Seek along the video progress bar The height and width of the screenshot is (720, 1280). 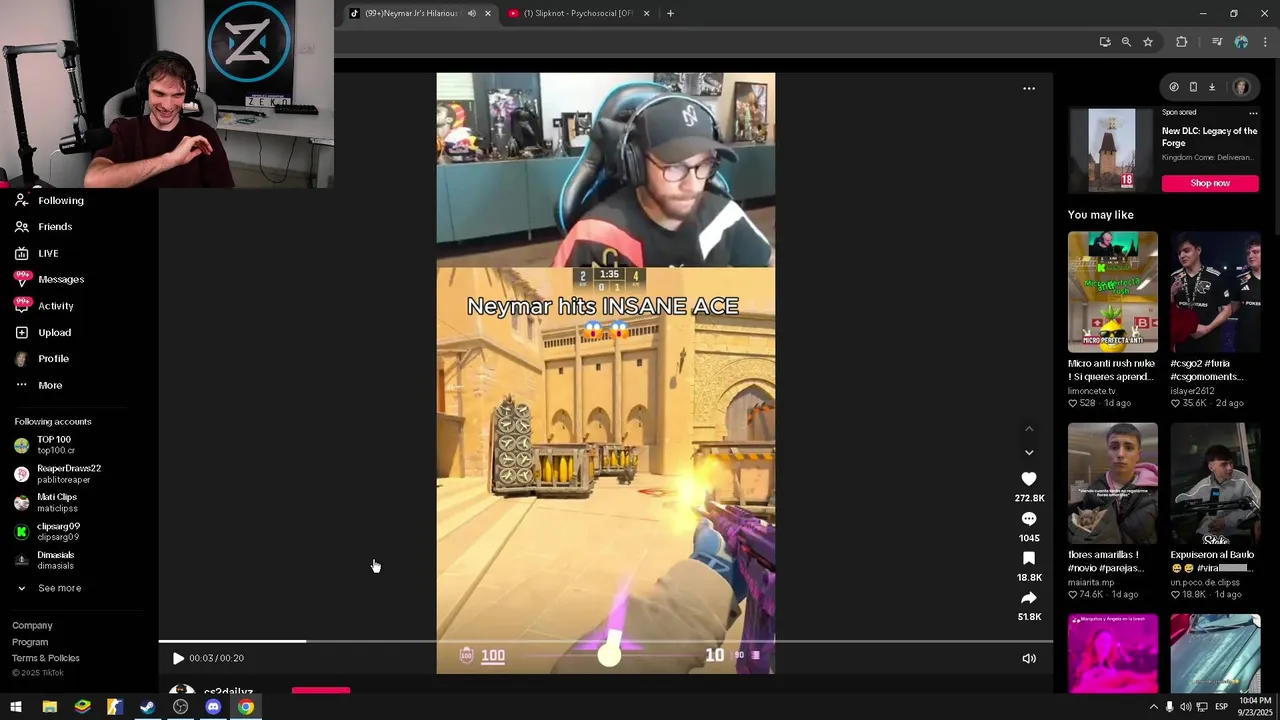(605, 641)
